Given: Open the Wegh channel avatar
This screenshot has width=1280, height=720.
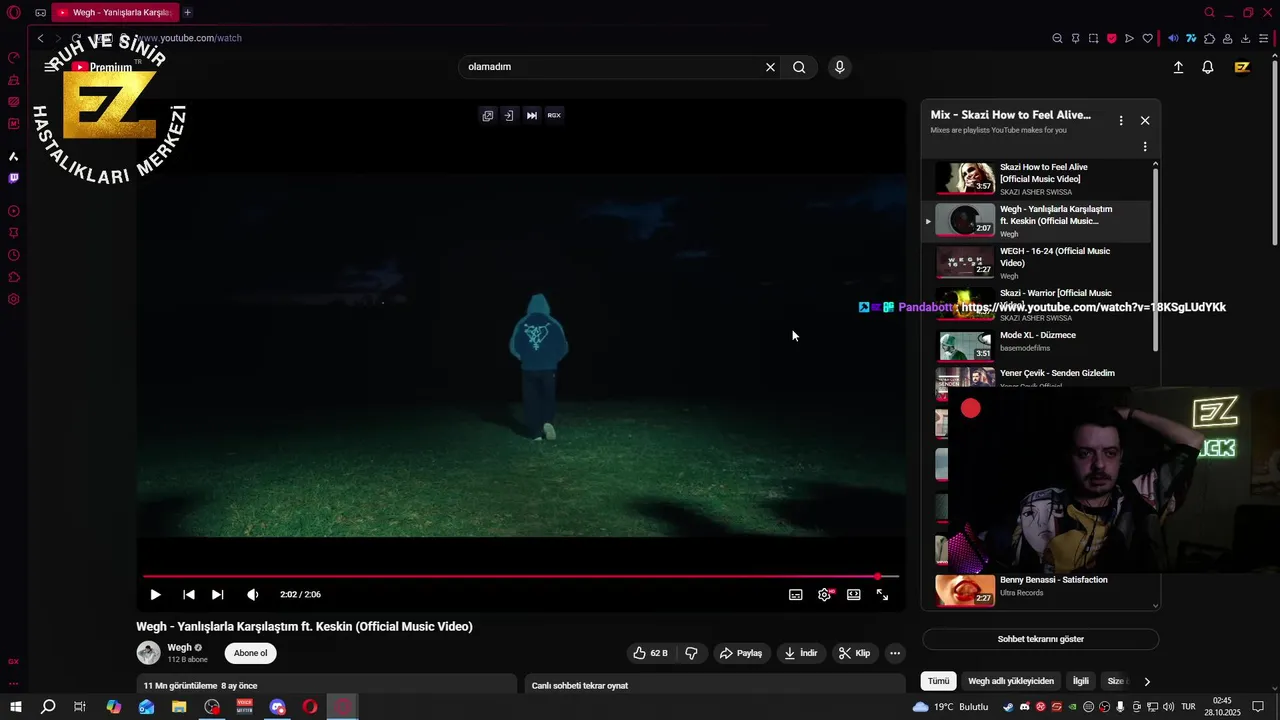Looking at the screenshot, I should coord(148,653).
